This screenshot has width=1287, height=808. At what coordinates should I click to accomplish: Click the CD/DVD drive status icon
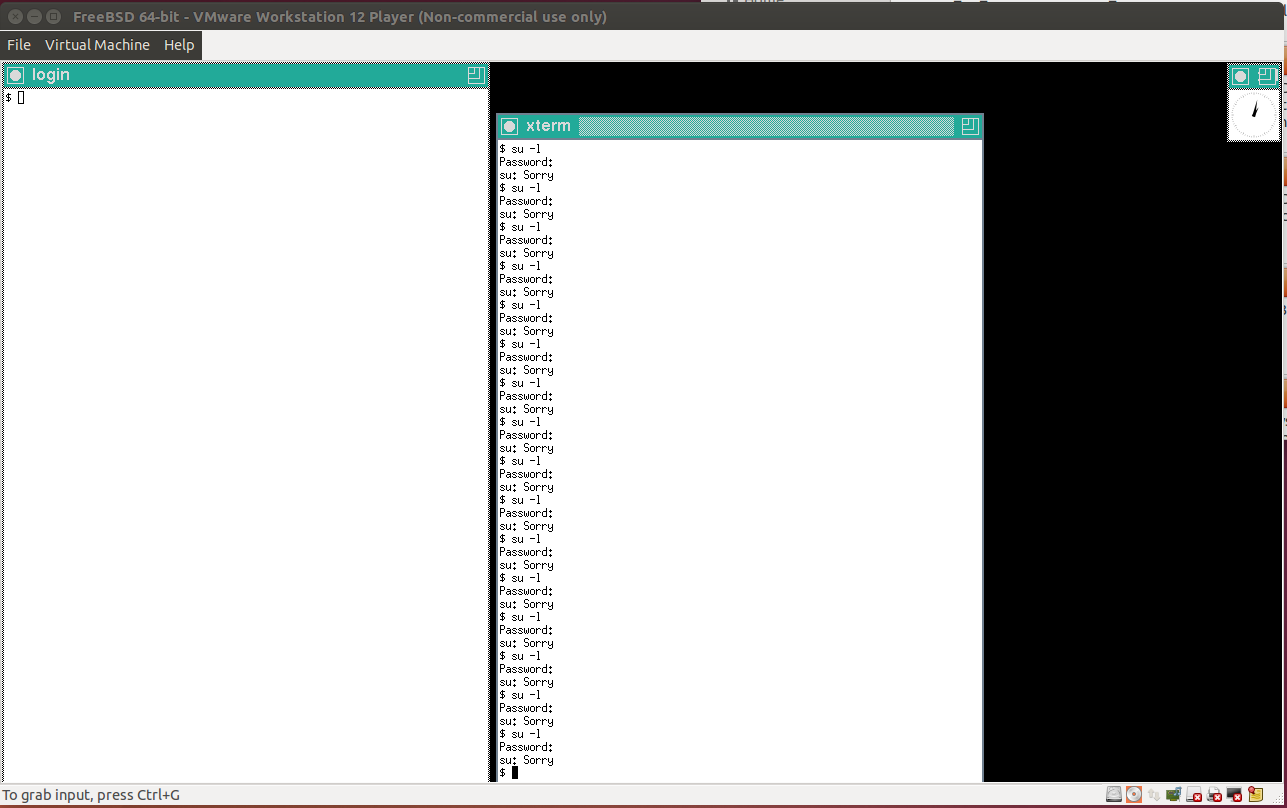(x=1133, y=795)
